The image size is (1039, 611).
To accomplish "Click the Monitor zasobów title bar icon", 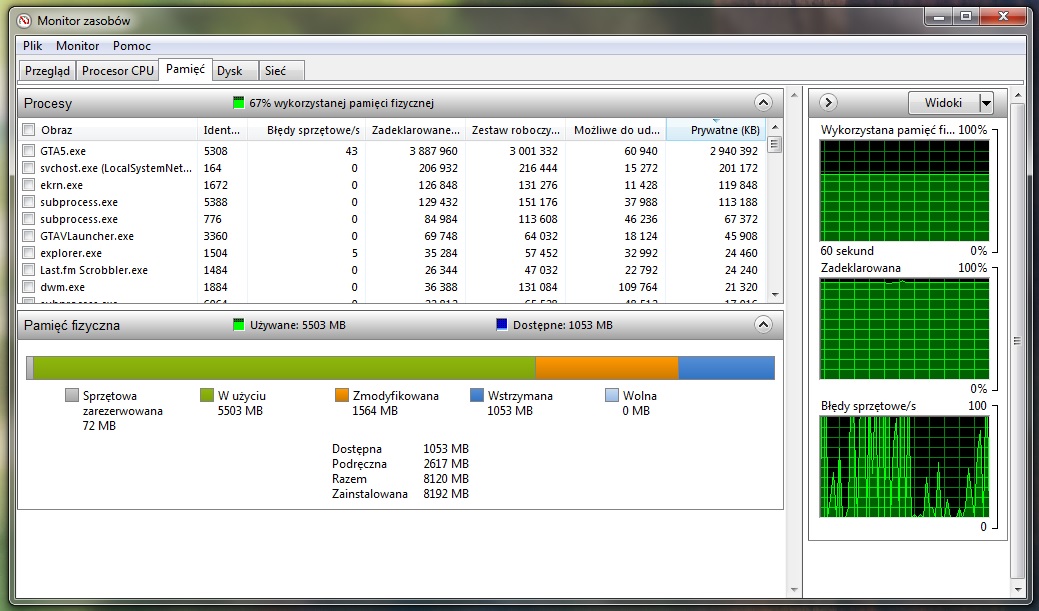I will click(x=25, y=21).
